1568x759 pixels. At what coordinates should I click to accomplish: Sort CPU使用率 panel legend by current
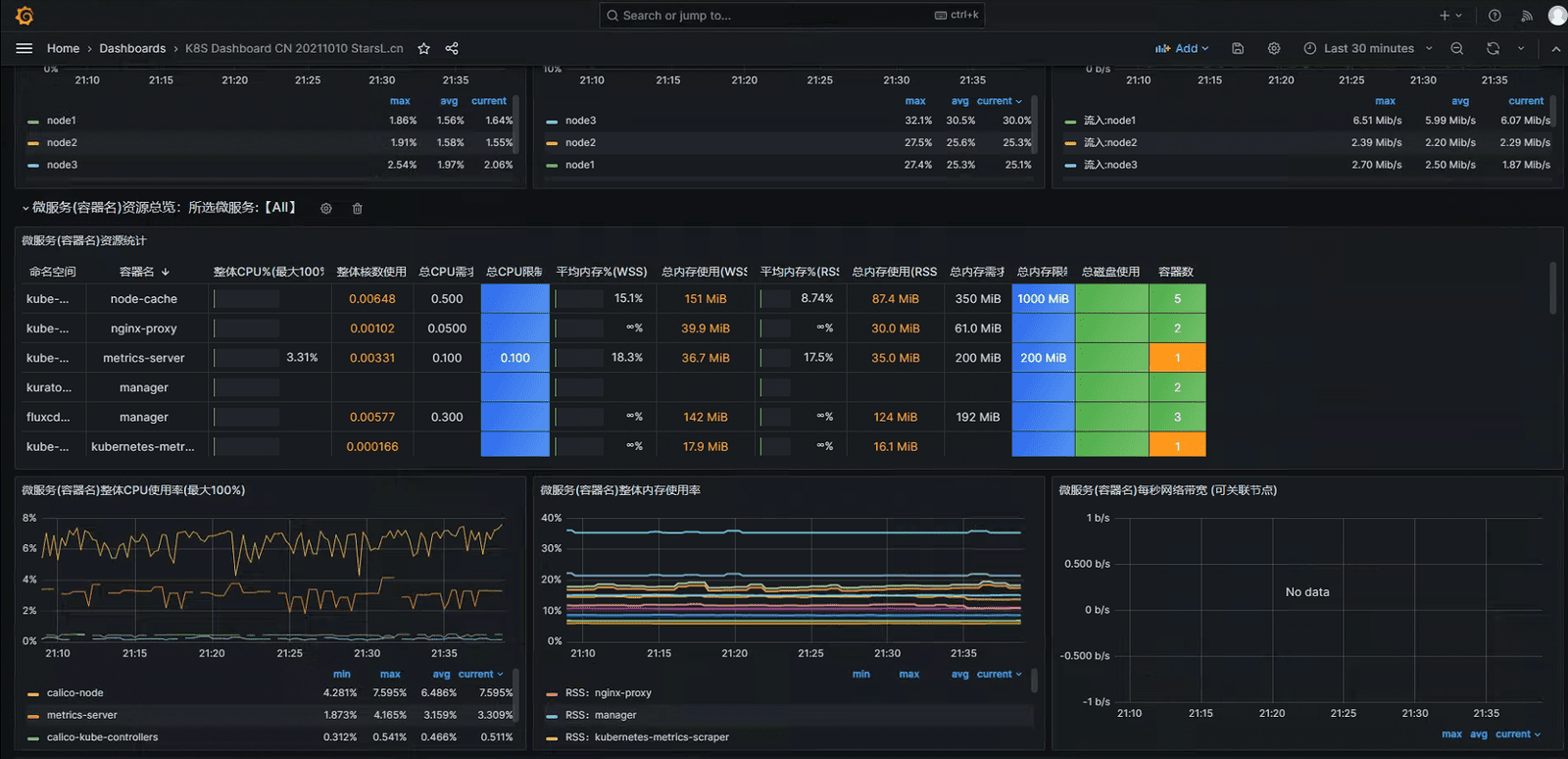(x=480, y=675)
